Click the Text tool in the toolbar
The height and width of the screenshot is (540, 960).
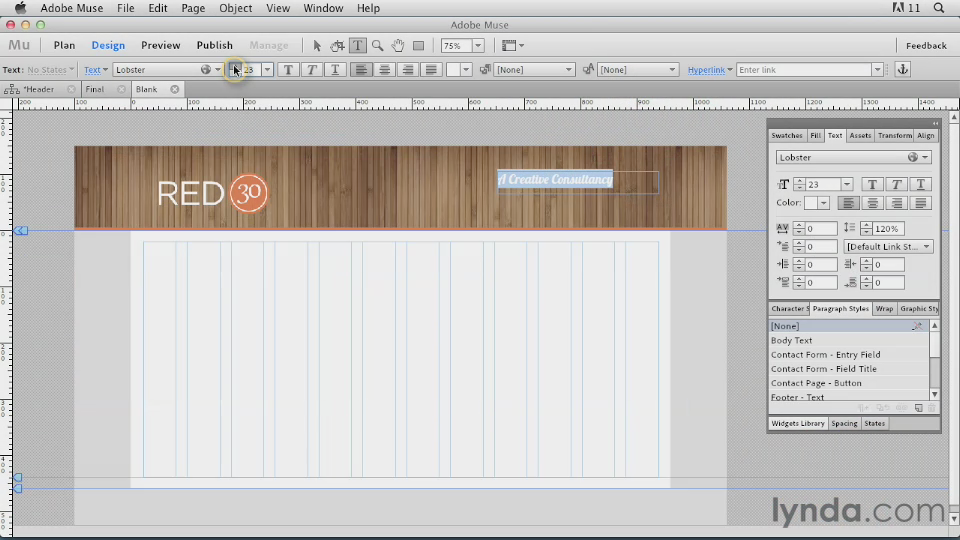pyautogui.click(x=357, y=45)
